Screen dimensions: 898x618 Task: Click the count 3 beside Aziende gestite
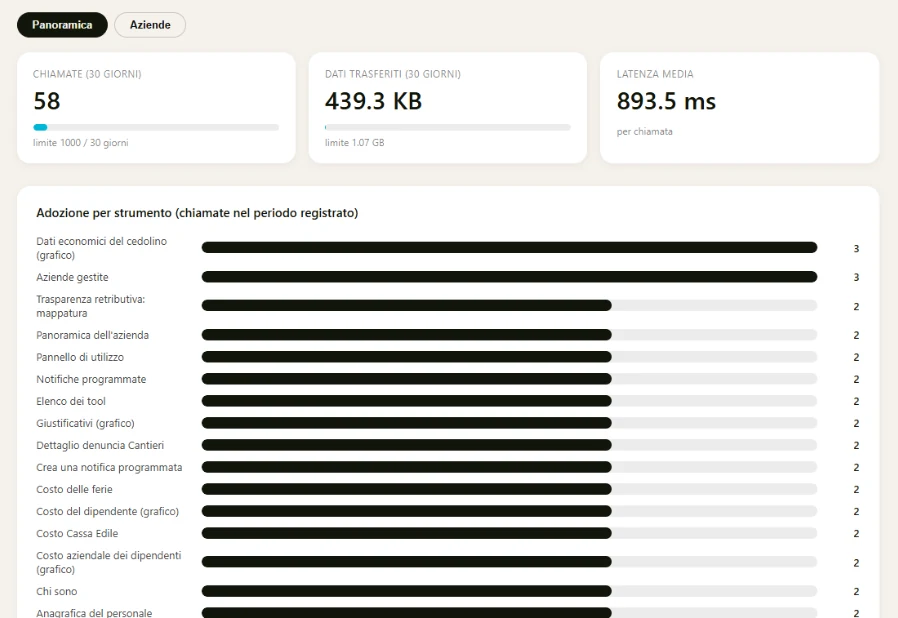pyautogui.click(x=856, y=277)
